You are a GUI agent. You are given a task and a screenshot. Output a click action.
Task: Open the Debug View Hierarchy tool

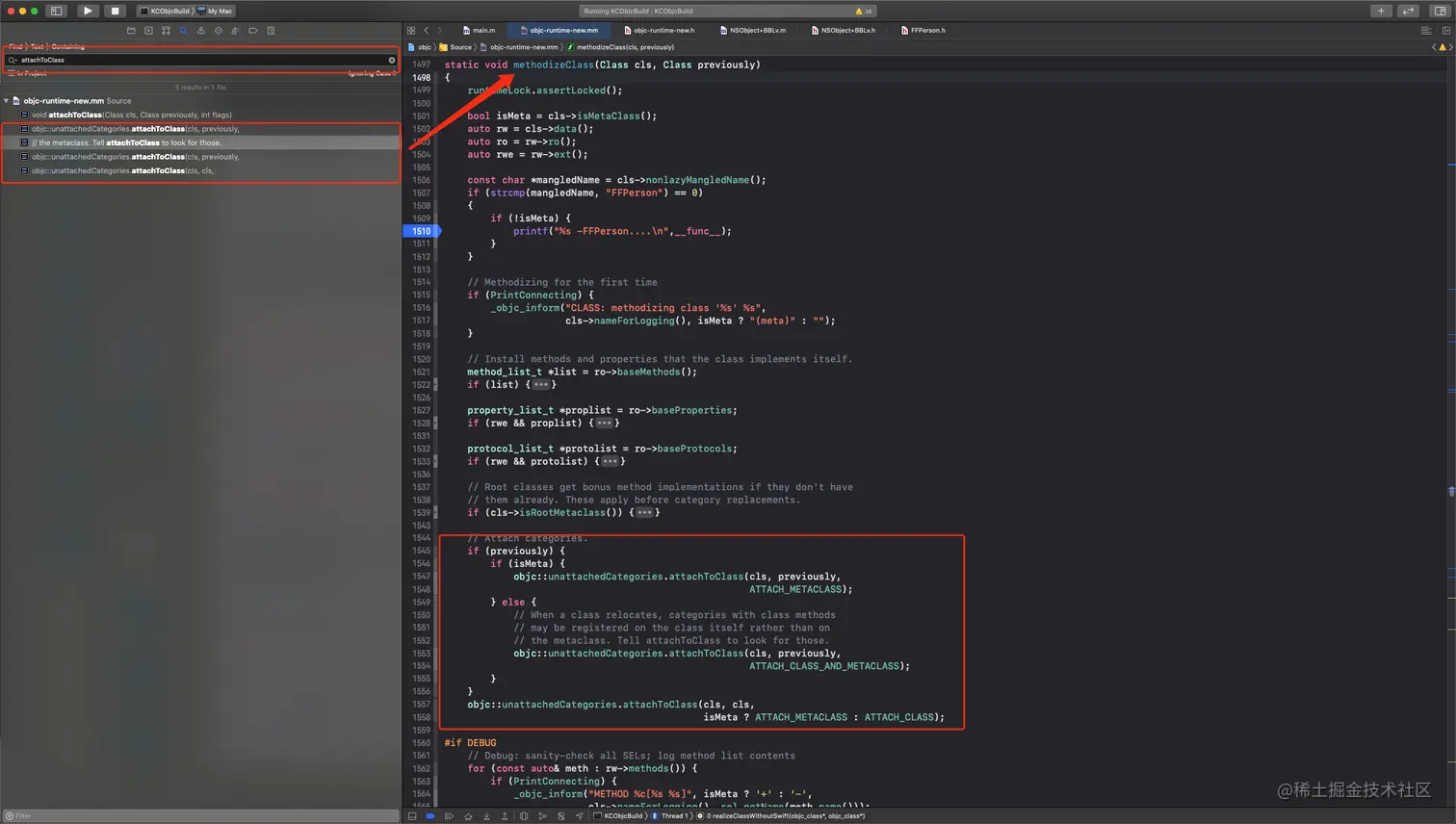[524, 816]
